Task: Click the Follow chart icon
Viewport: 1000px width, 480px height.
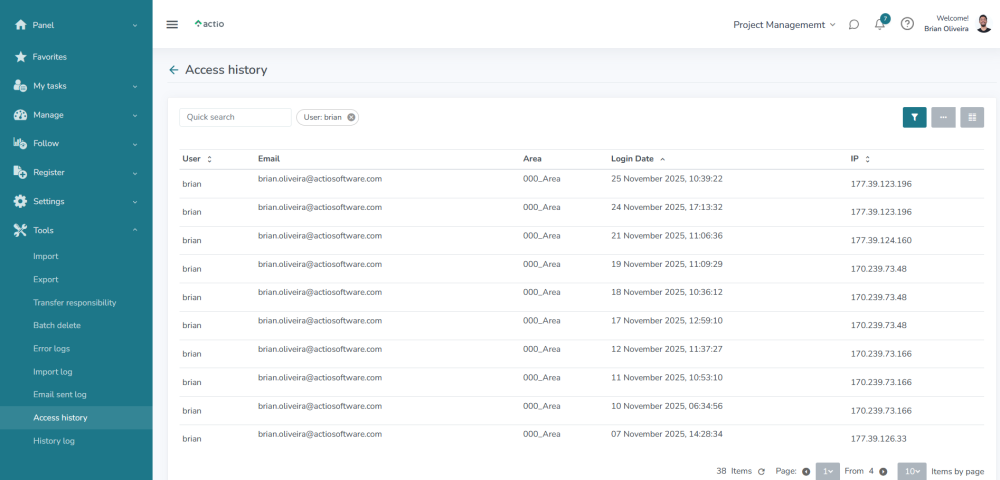Action: coord(20,143)
